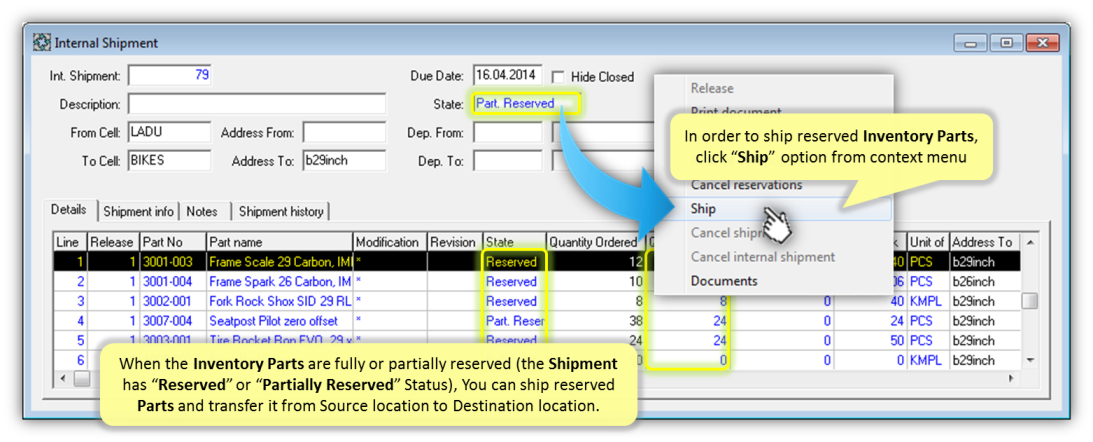Viewport: 1093px width, 442px height.
Task: Click the Due Date field
Action: [x=507, y=75]
